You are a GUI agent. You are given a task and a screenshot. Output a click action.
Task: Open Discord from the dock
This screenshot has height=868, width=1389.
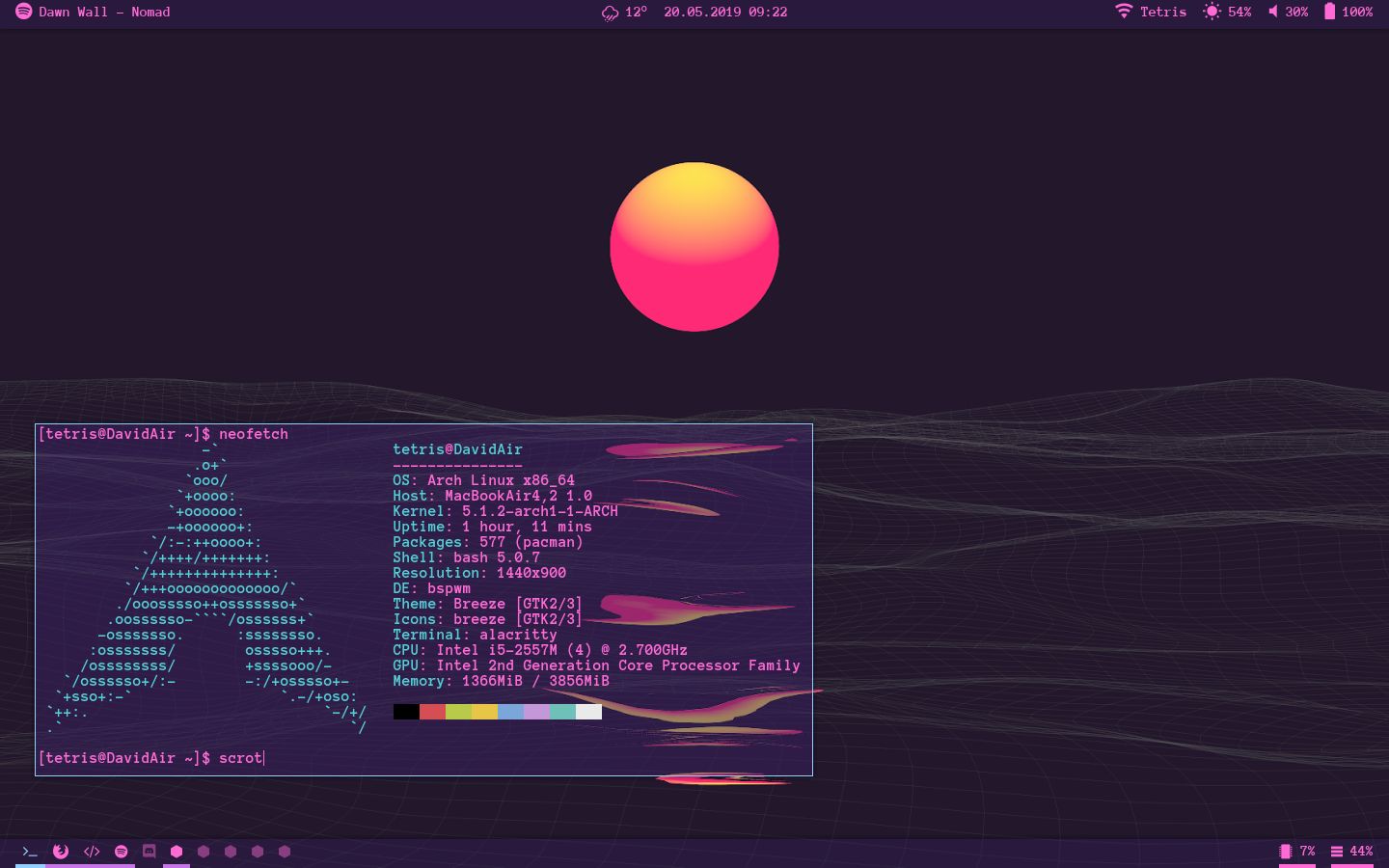click(150, 852)
